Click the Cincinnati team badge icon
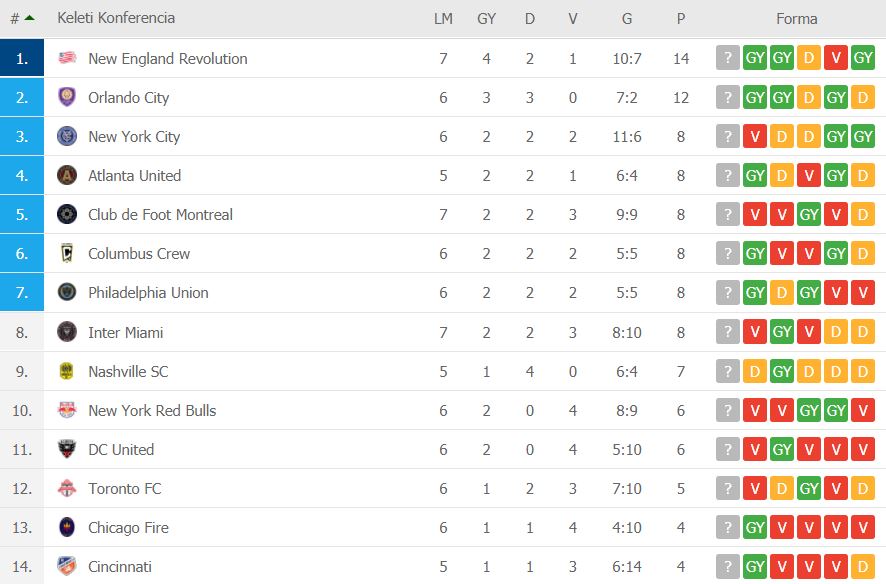This screenshot has width=886, height=584. point(67,565)
